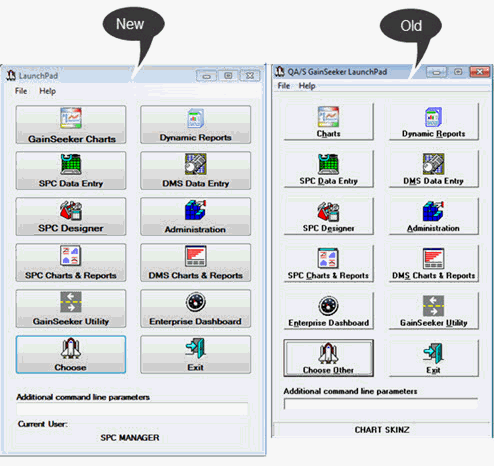The width and height of the screenshot is (494, 466).
Task: Start DMS Data Entry in new LaunchPad
Action: [x=195, y=171]
